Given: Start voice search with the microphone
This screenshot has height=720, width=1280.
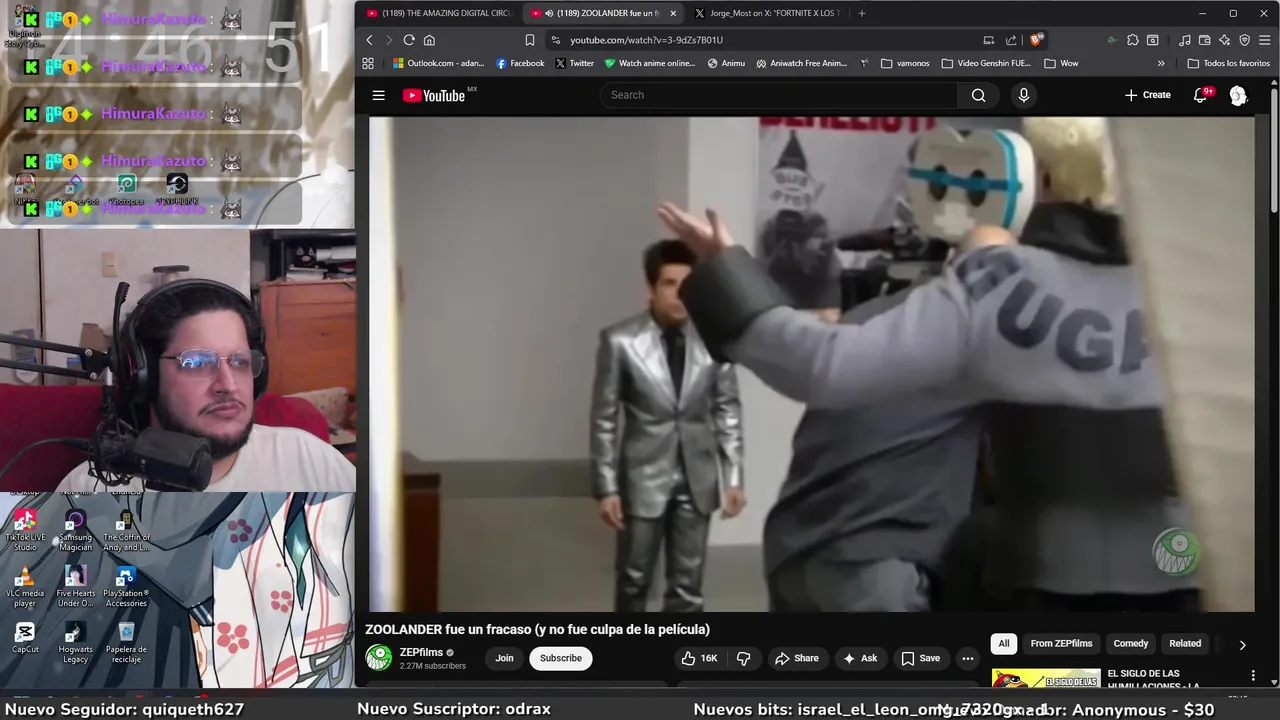Looking at the screenshot, I should [1023, 95].
